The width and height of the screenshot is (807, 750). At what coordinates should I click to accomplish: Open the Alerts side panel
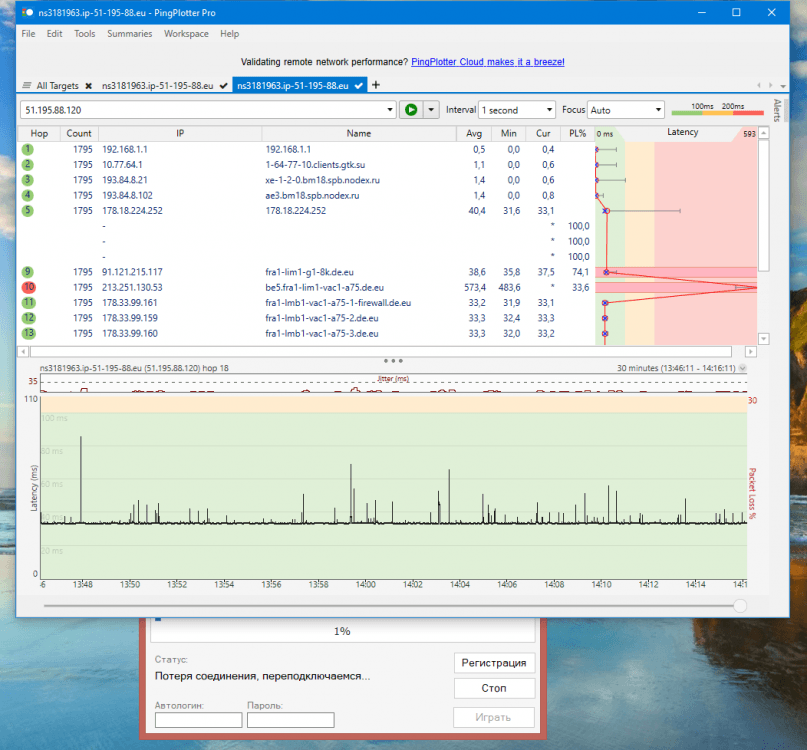[776, 110]
